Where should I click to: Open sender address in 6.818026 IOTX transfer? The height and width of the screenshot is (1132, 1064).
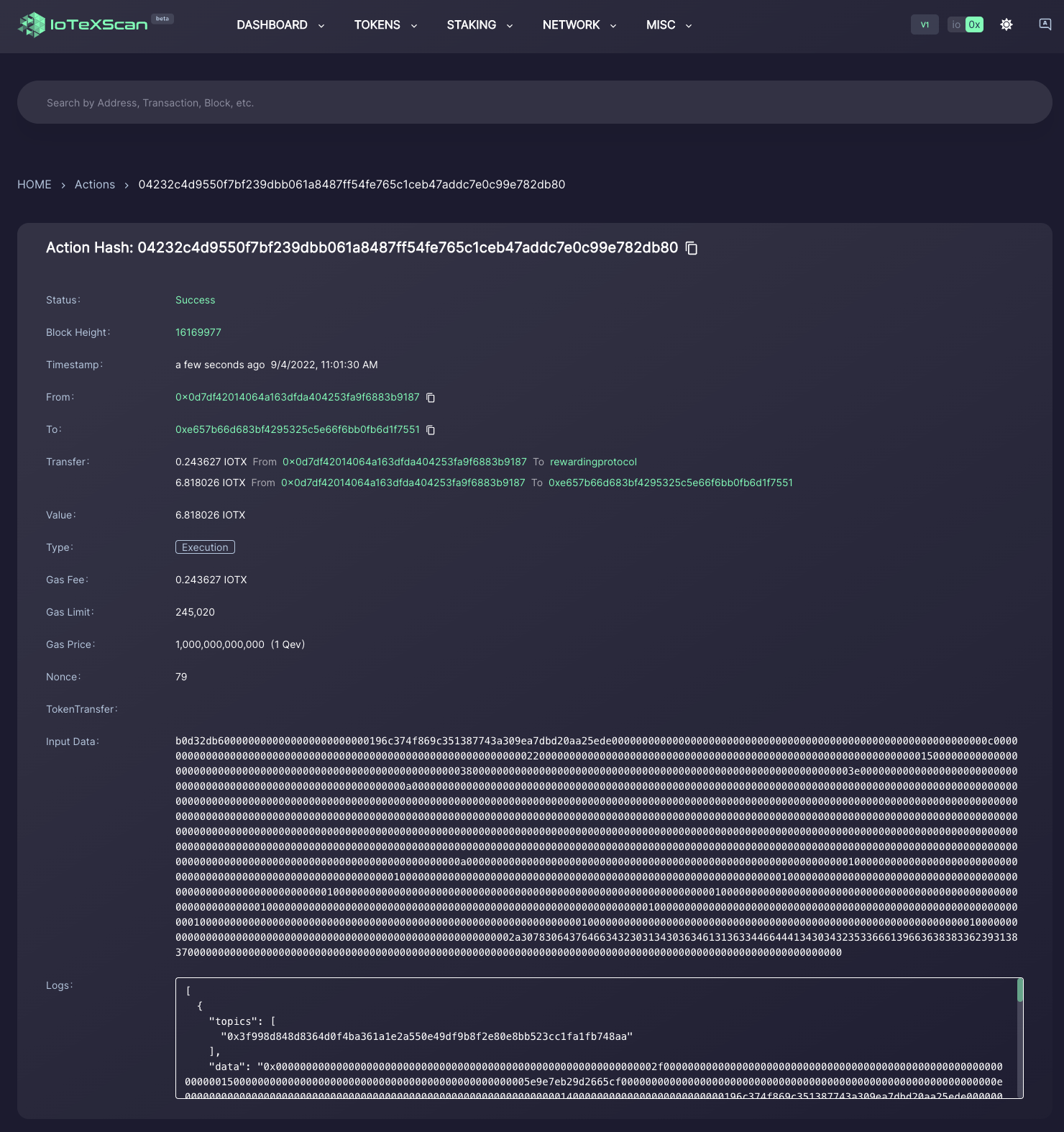pos(403,483)
